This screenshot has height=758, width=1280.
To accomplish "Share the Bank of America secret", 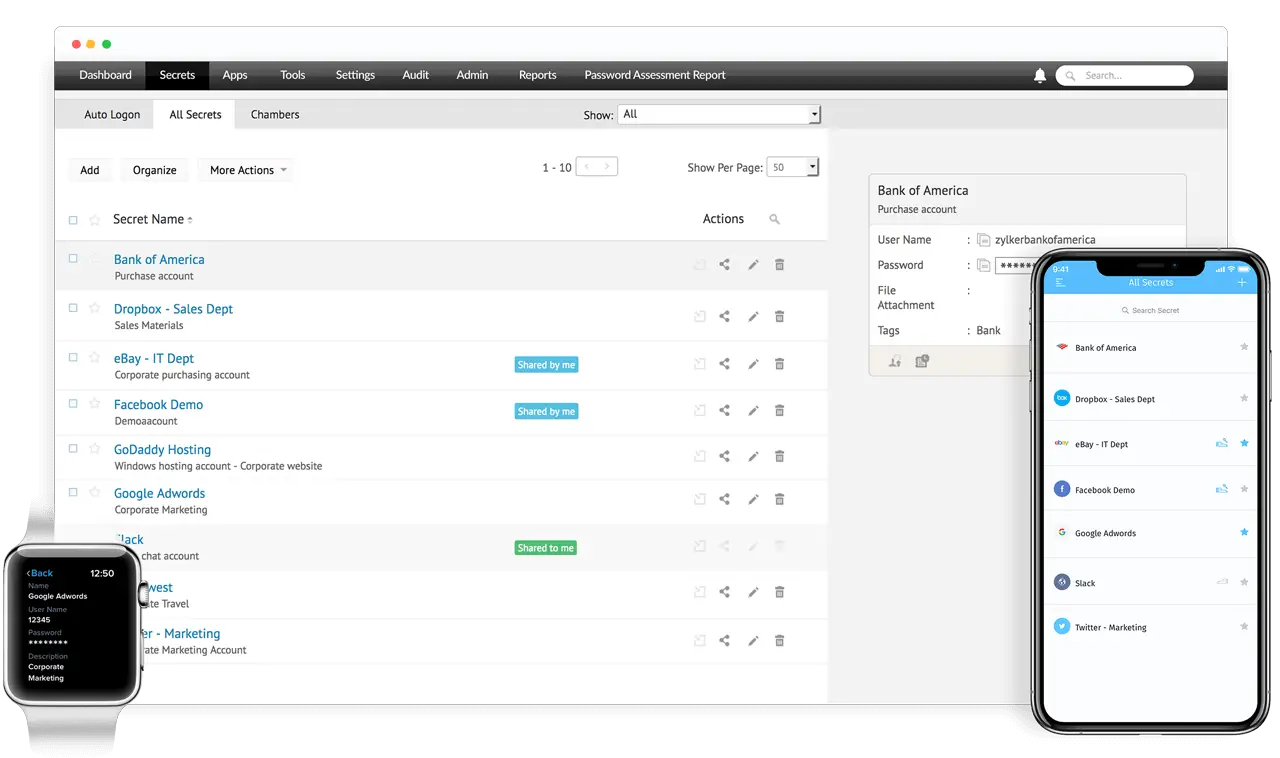I will pos(725,265).
